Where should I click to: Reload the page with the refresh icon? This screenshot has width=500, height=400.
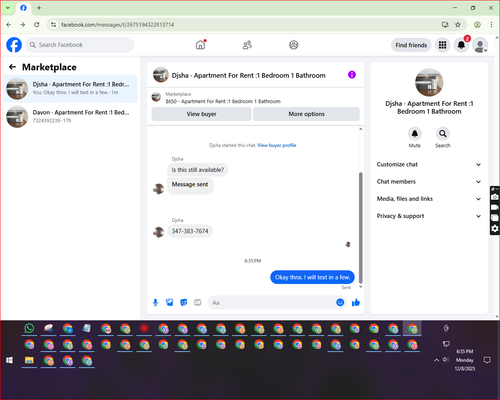point(37,24)
